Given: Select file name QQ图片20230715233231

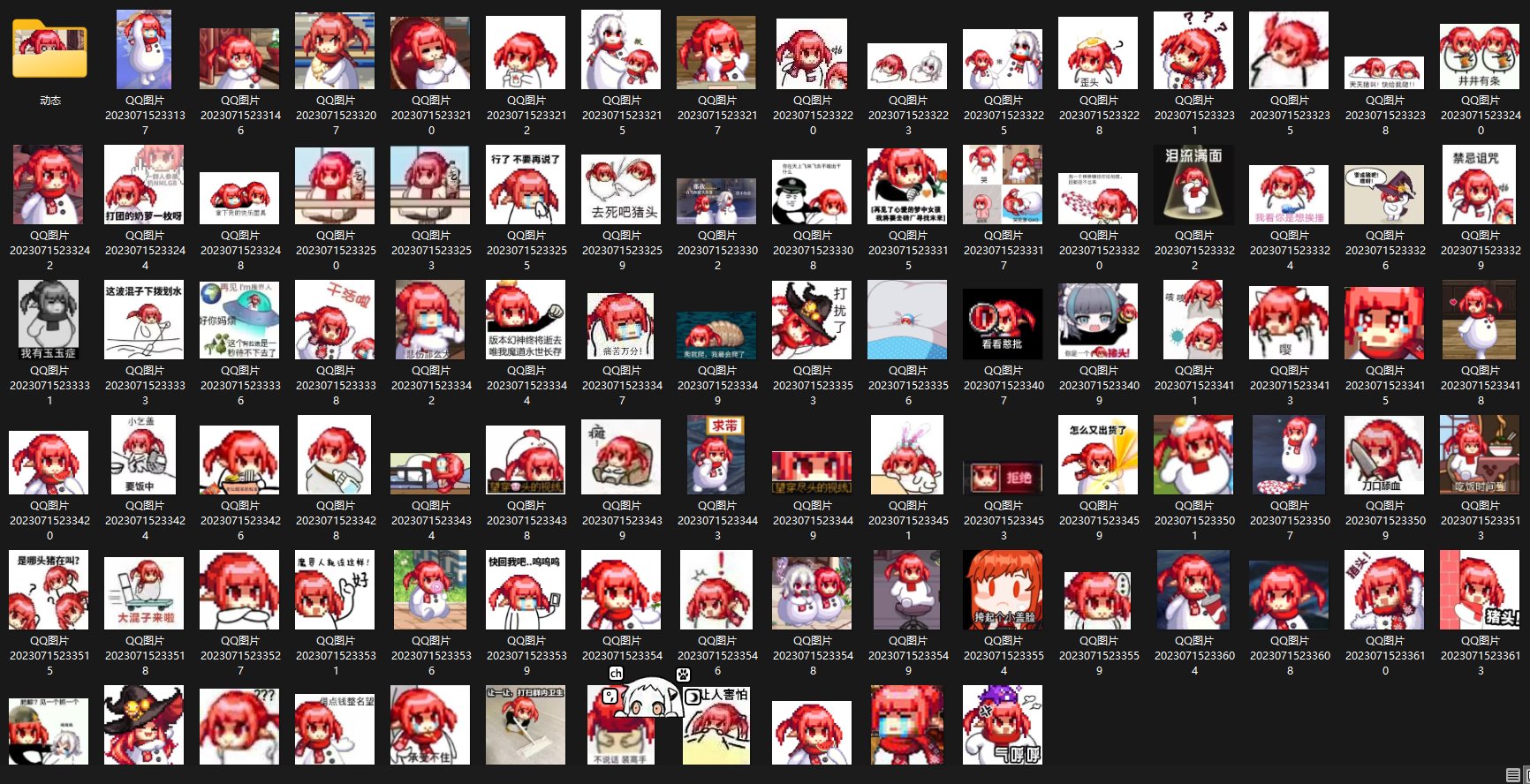Looking at the screenshot, I should [x=1194, y=115].
